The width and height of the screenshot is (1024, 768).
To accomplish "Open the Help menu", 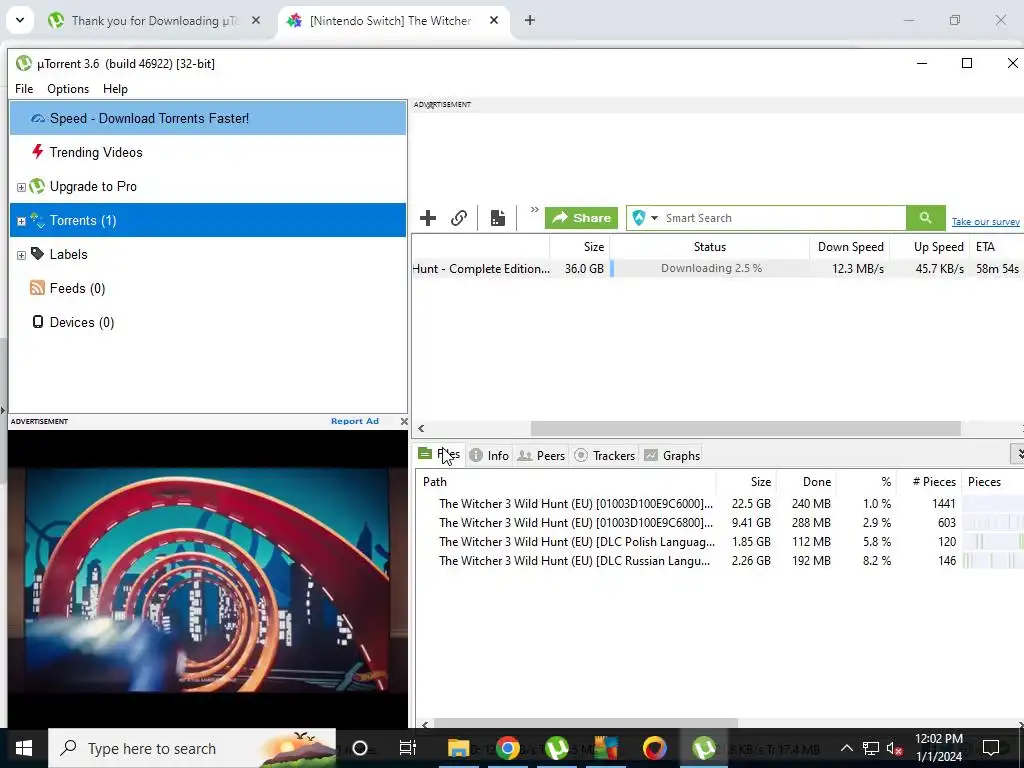I will coord(115,89).
